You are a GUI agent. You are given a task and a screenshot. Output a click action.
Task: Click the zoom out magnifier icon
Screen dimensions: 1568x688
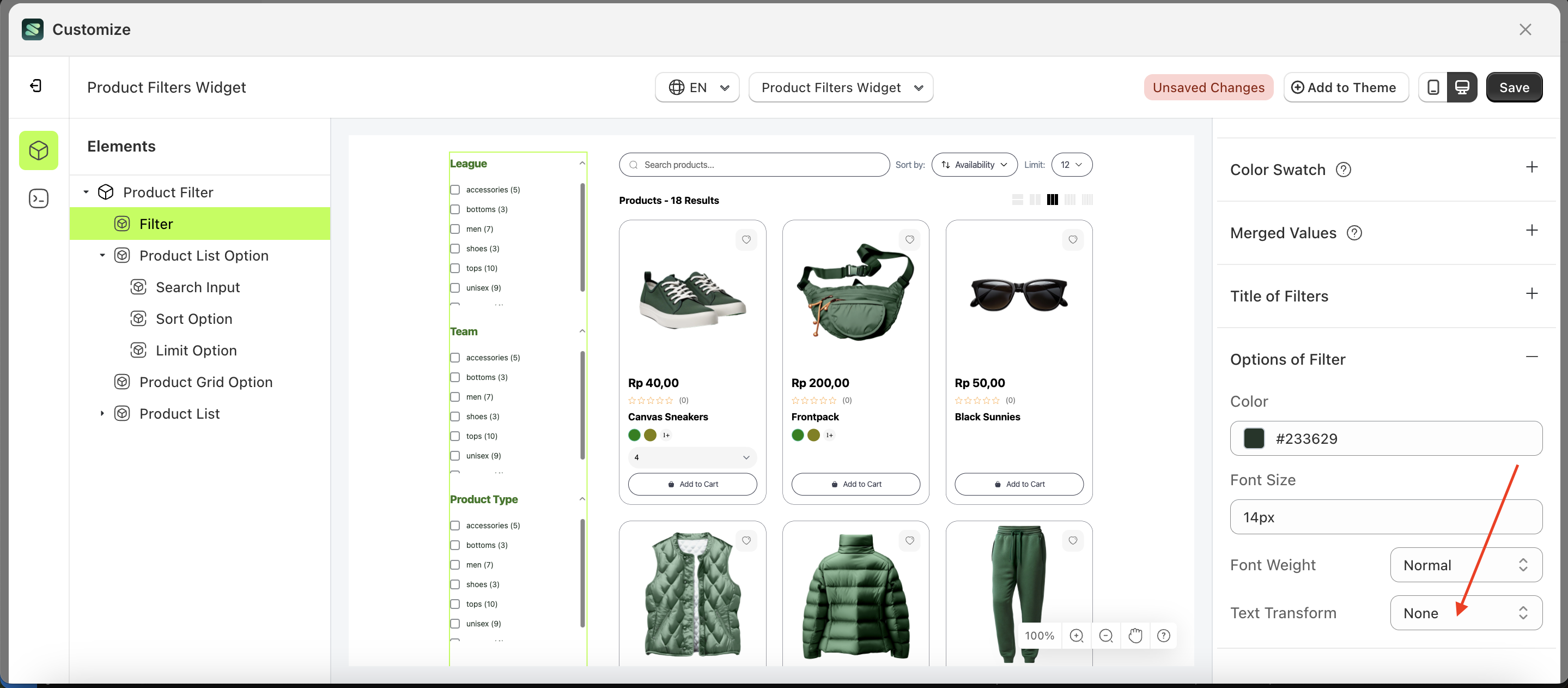(x=1106, y=636)
